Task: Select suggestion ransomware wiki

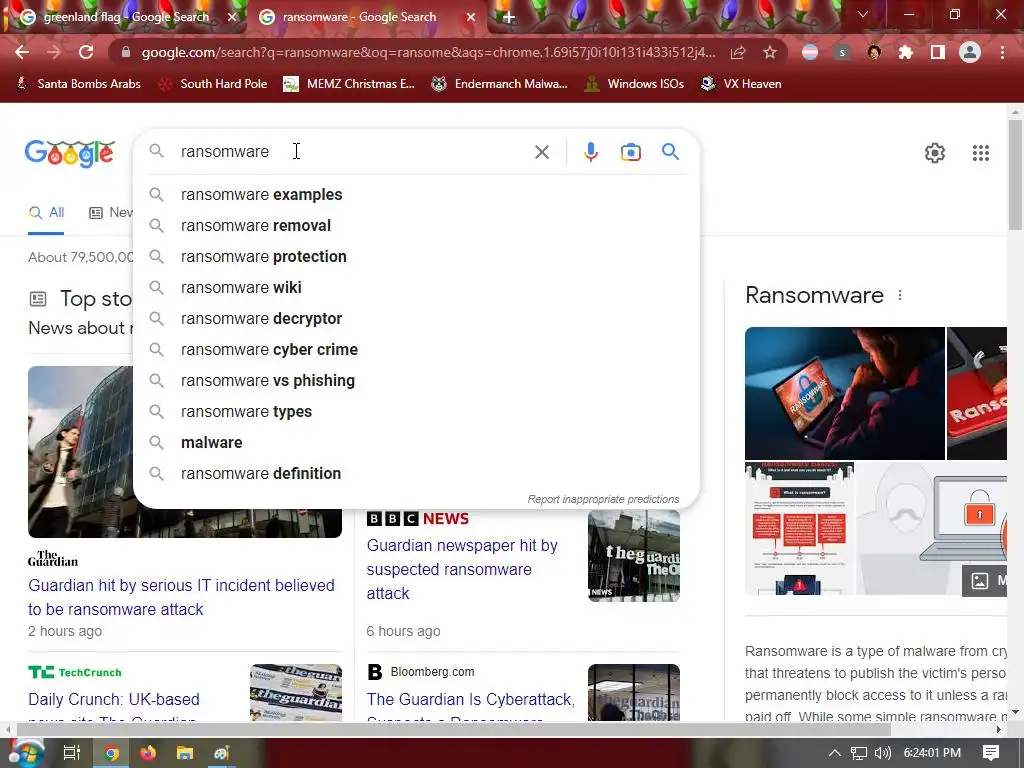Action: [416, 287]
